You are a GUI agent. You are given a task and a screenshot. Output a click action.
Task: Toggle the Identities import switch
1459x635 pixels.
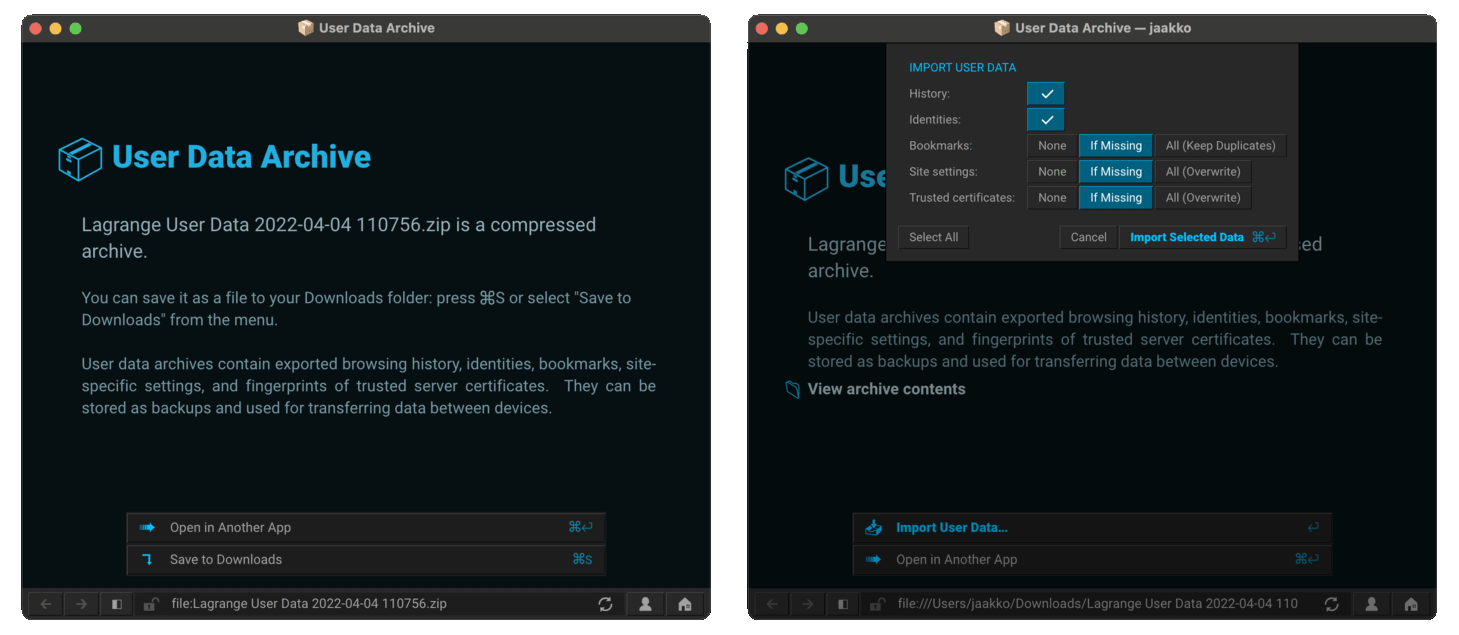pos(1046,120)
